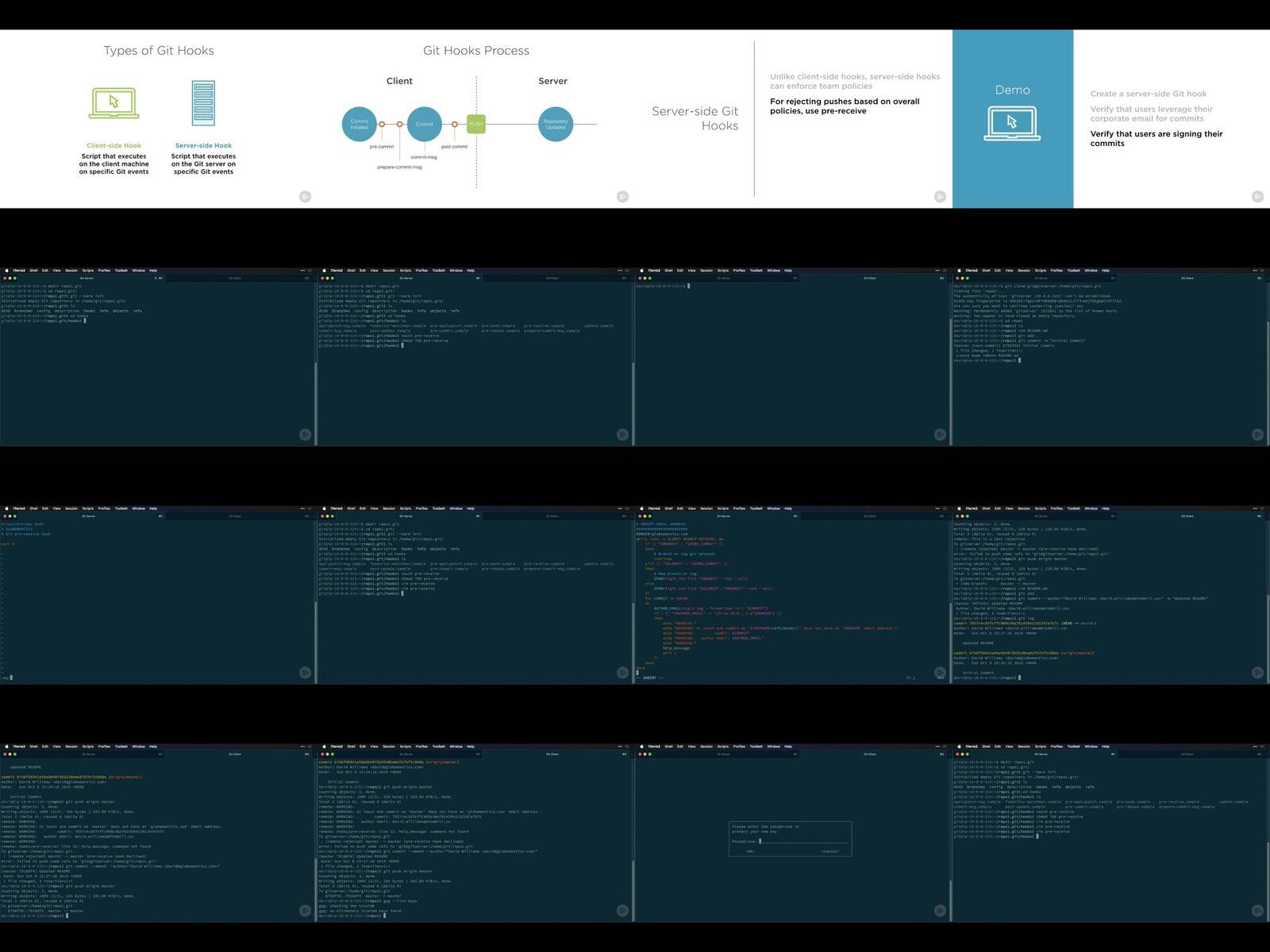Click the 'Demo' title on the blue panel
The image size is (1270, 952).
(1012, 90)
